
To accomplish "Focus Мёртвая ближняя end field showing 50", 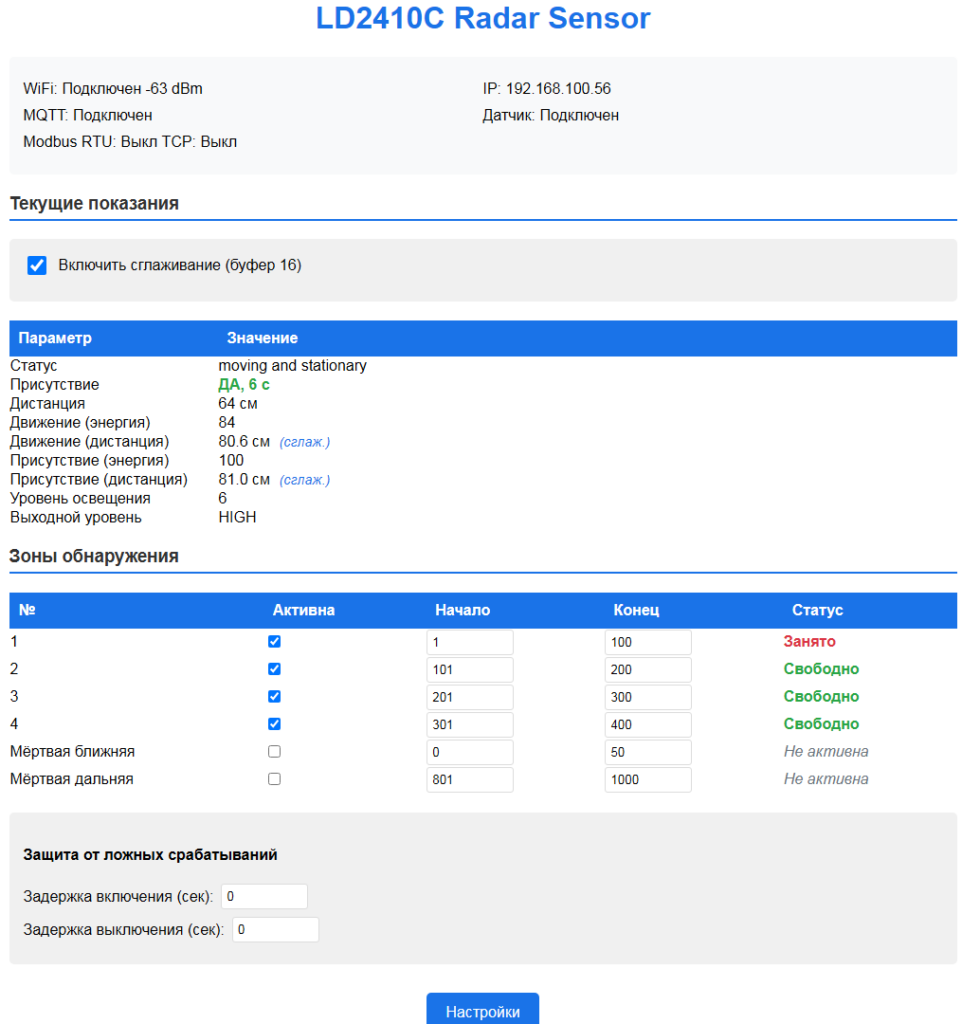I will (x=647, y=751).
